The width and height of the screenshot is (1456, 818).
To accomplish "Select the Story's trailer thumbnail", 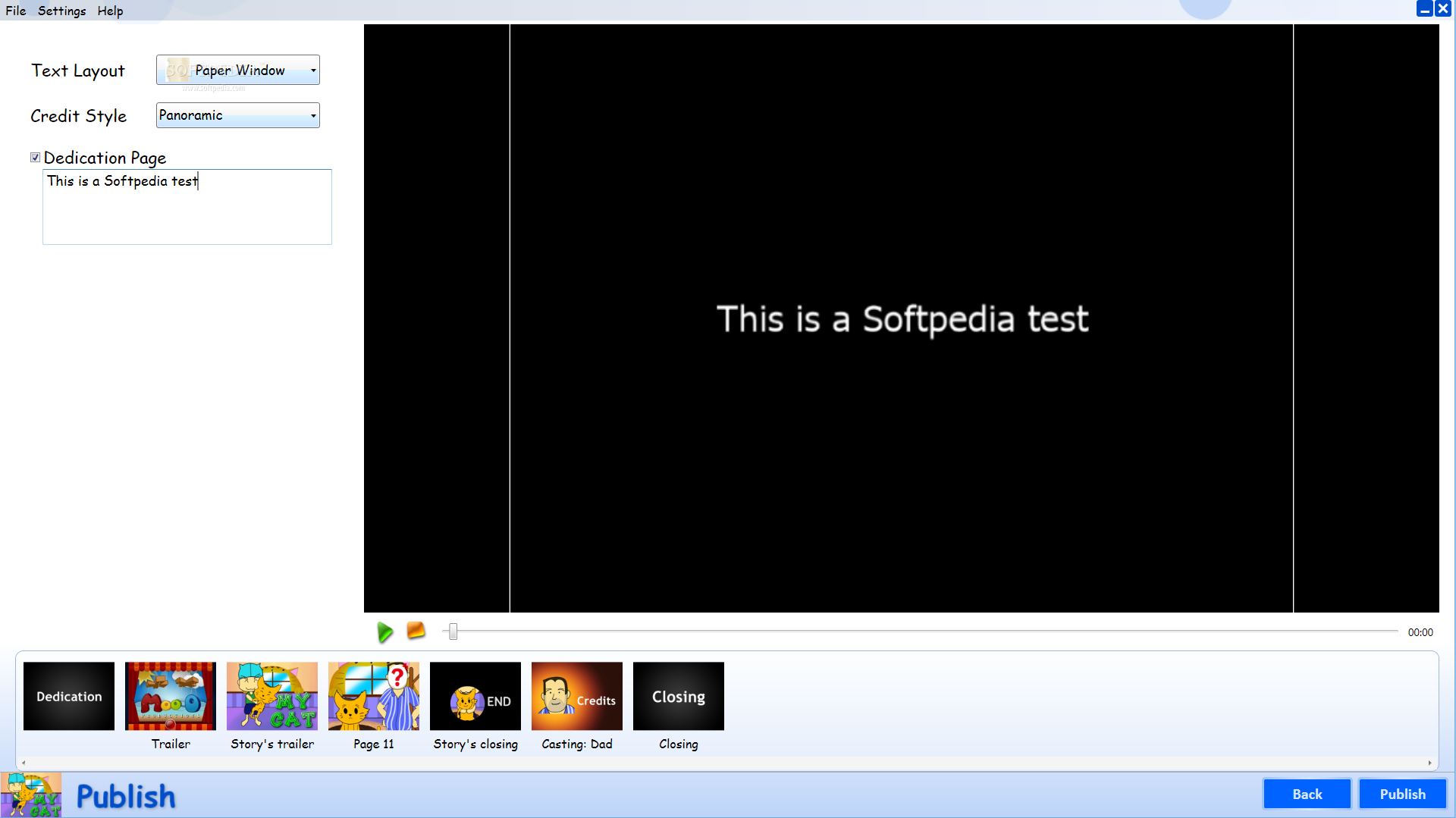I will tap(272, 696).
